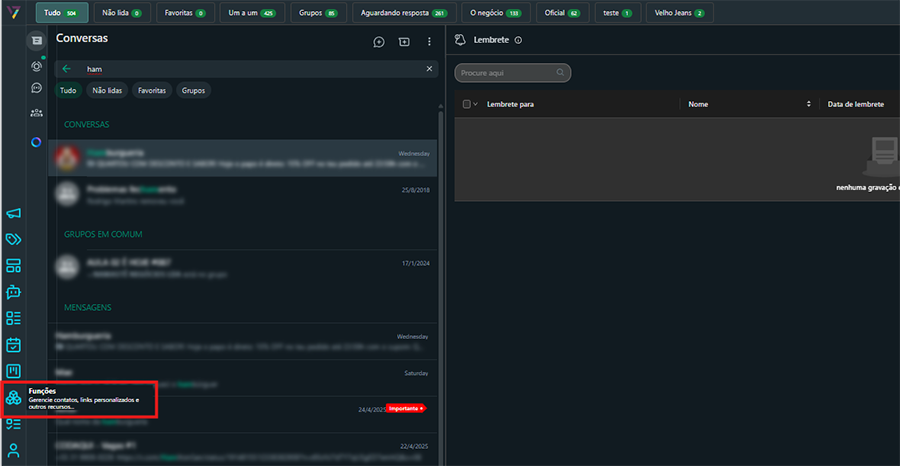Click the Procure aqui search field
Viewport: 900px width, 466px height.
pyautogui.click(x=512, y=73)
